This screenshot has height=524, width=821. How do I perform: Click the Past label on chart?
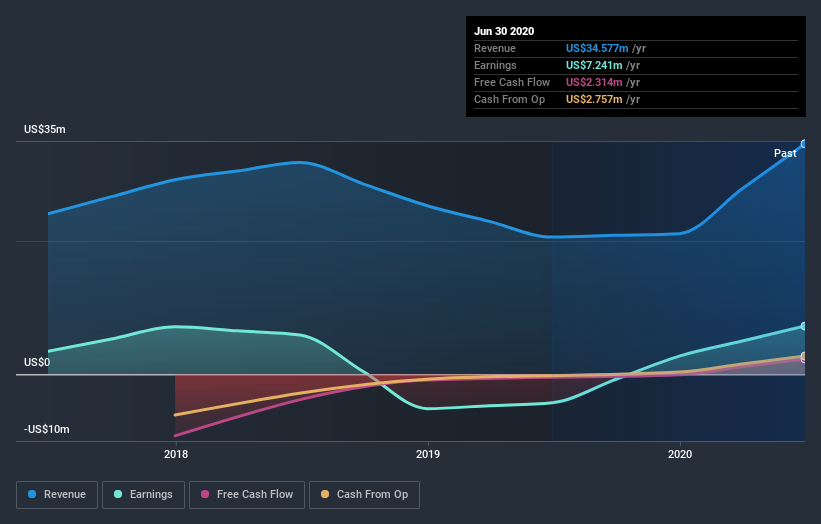click(785, 153)
